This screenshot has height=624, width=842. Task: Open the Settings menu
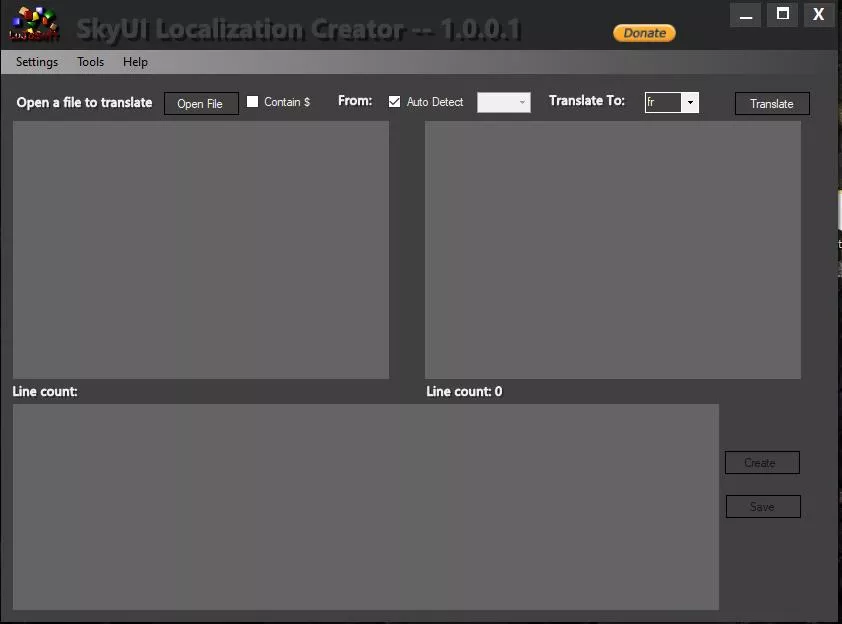[x=37, y=62]
